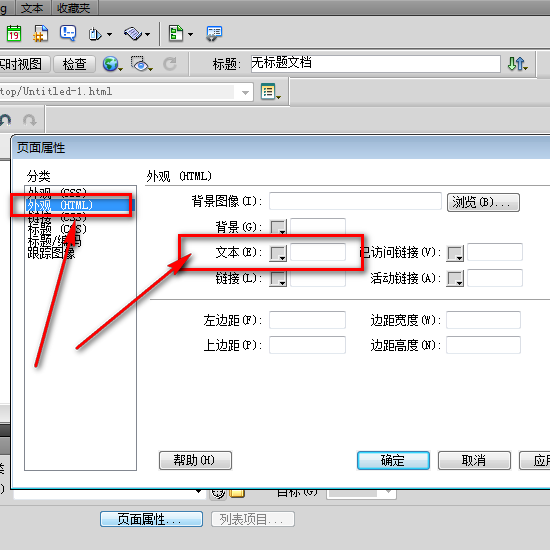The height and width of the screenshot is (550, 550).
Task: Click the 帮助(H) button
Action: tap(195, 460)
